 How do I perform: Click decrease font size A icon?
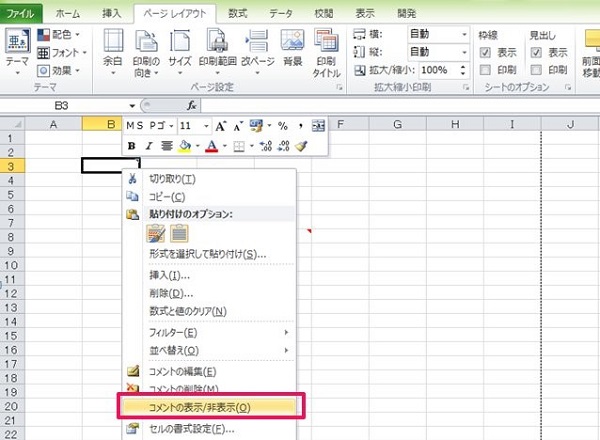pyautogui.click(x=238, y=126)
